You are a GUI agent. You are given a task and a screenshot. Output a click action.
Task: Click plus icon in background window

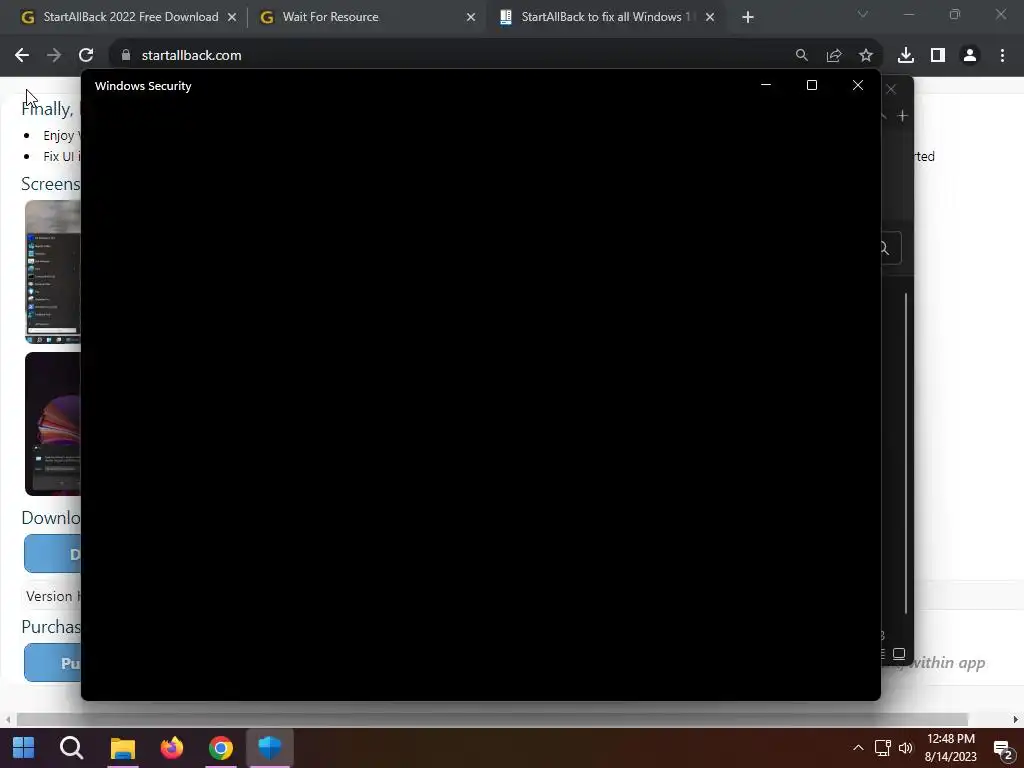pos(903,116)
